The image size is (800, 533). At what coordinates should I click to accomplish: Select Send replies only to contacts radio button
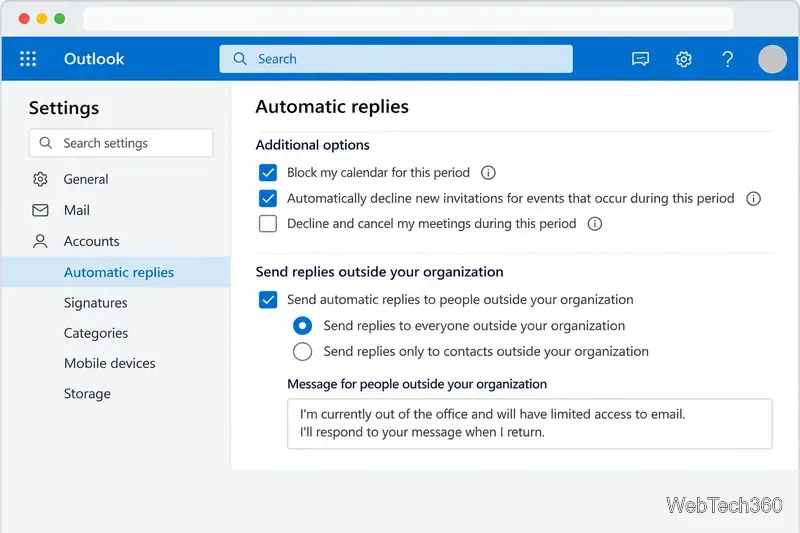click(x=303, y=351)
